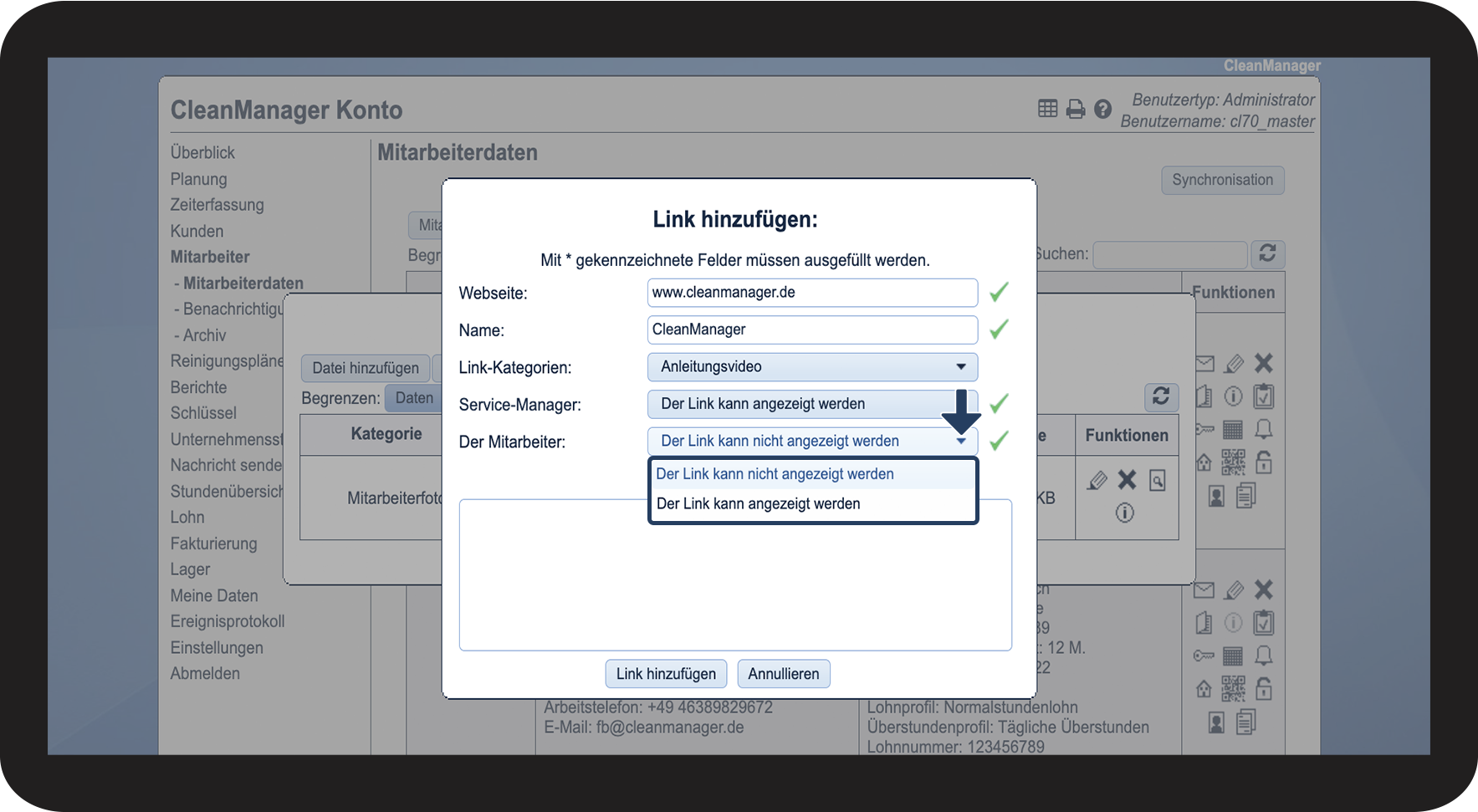Viewport: 1478px width, 812px height.
Task: Click into the Webseite input field
Action: point(811,293)
